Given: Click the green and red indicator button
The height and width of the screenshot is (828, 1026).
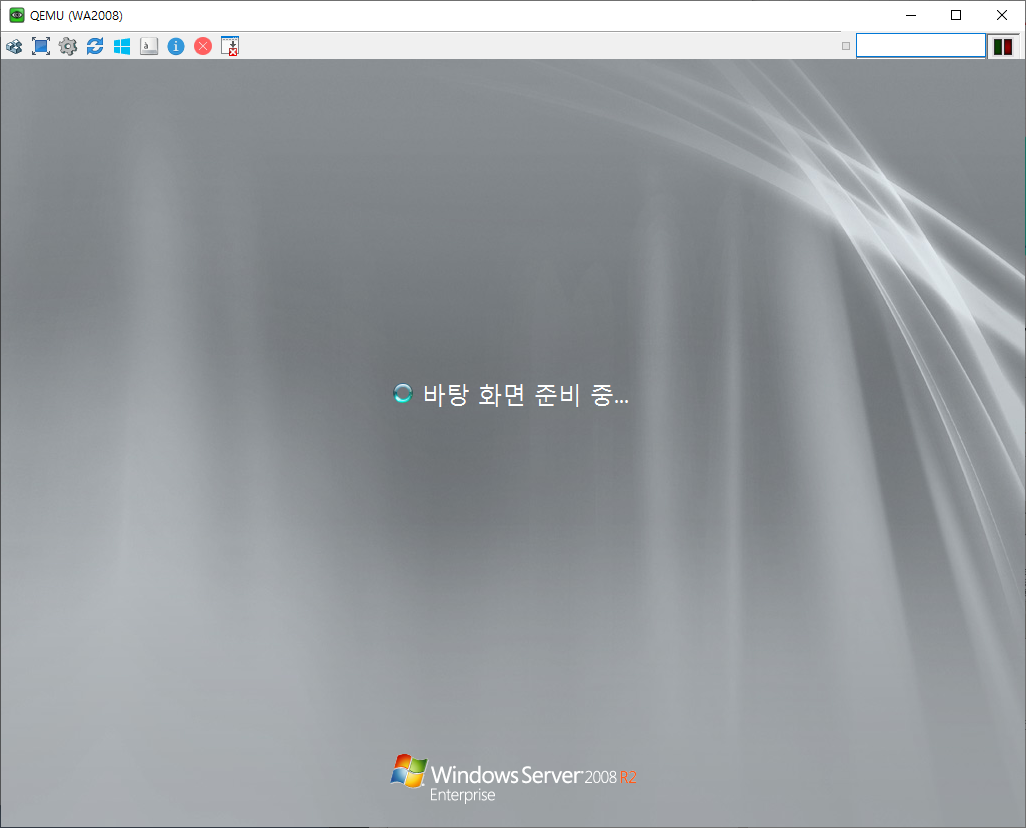Looking at the screenshot, I should 1003,46.
